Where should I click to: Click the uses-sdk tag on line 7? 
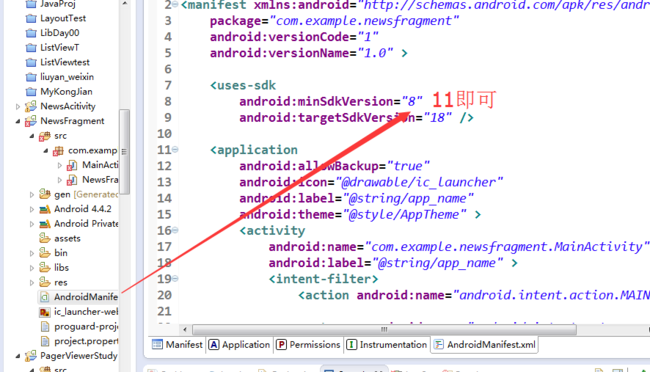pyautogui.click(x=243, y=85)
